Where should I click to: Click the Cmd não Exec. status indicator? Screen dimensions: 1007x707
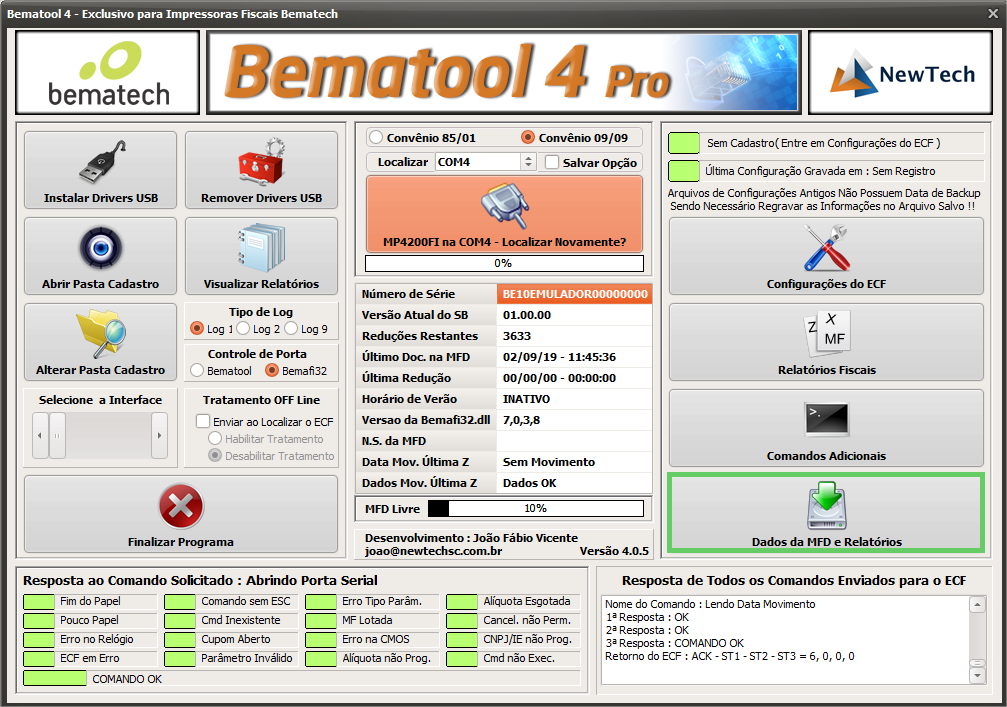point(462,659)
